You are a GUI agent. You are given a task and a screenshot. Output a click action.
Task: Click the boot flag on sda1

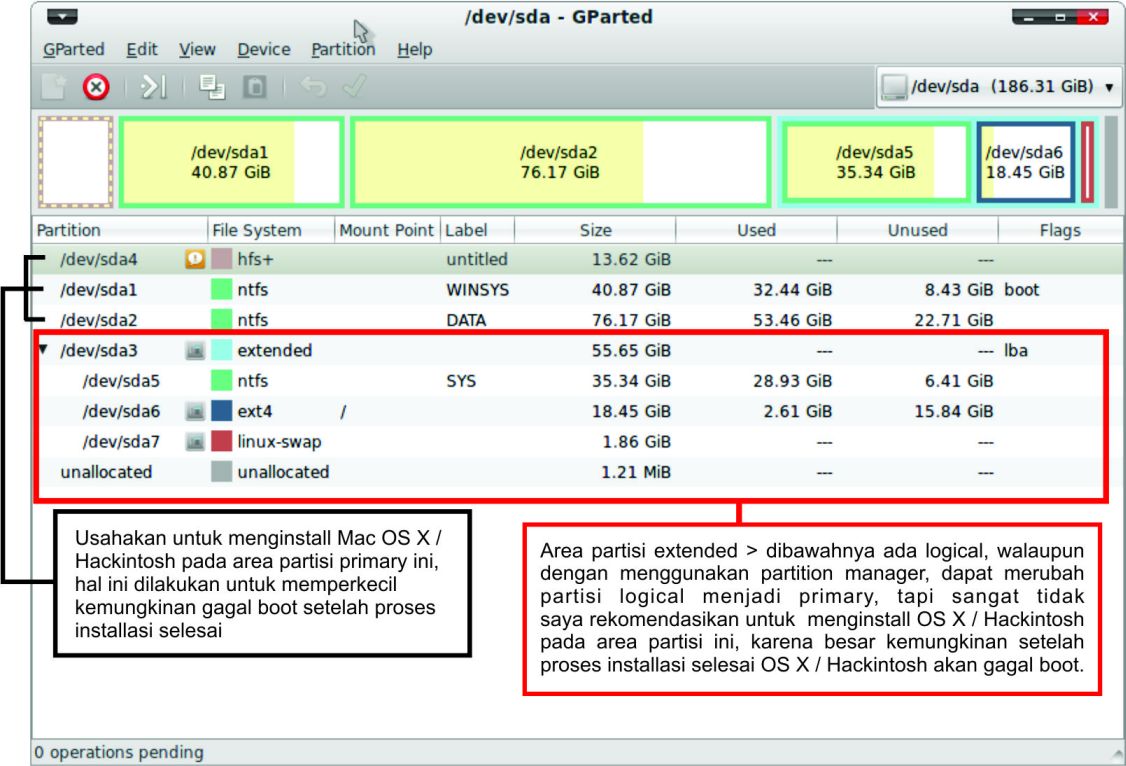[1022, 289]
